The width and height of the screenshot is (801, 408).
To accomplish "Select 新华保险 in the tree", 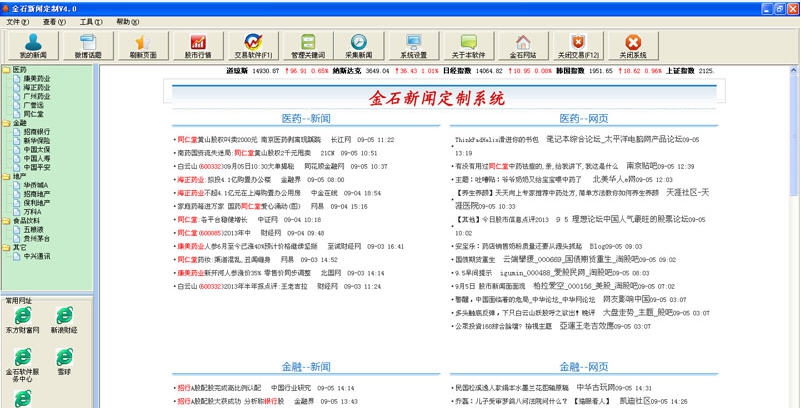I will [x=37, y=140].
